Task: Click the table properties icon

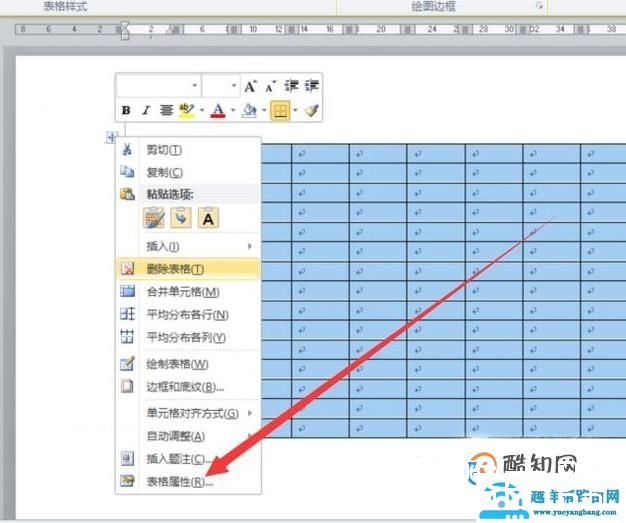Action: (127, 481)
